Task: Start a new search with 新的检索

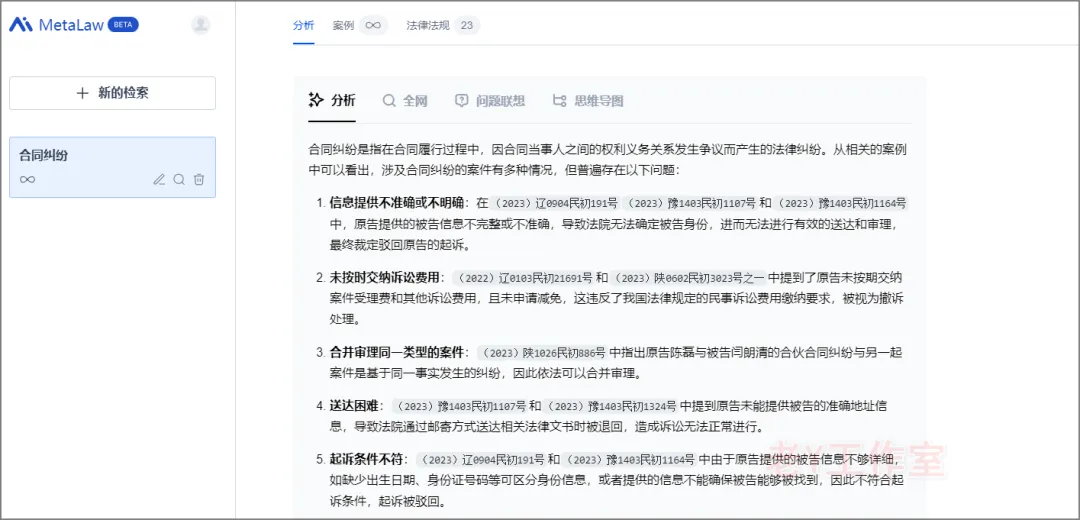Action: [112, 93]
